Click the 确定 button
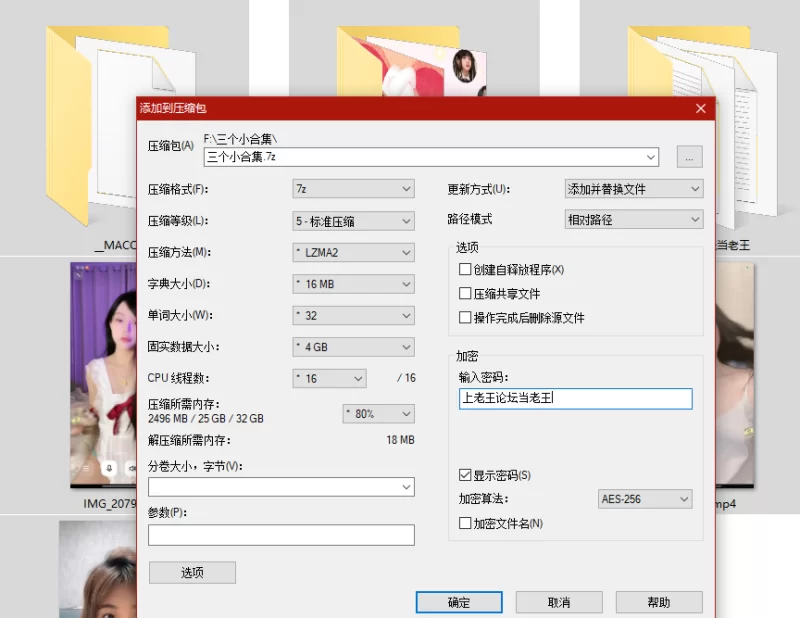 (459, 603)
